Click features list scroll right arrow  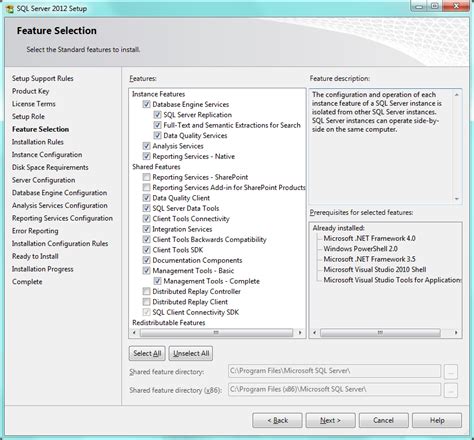click(300, 333)
